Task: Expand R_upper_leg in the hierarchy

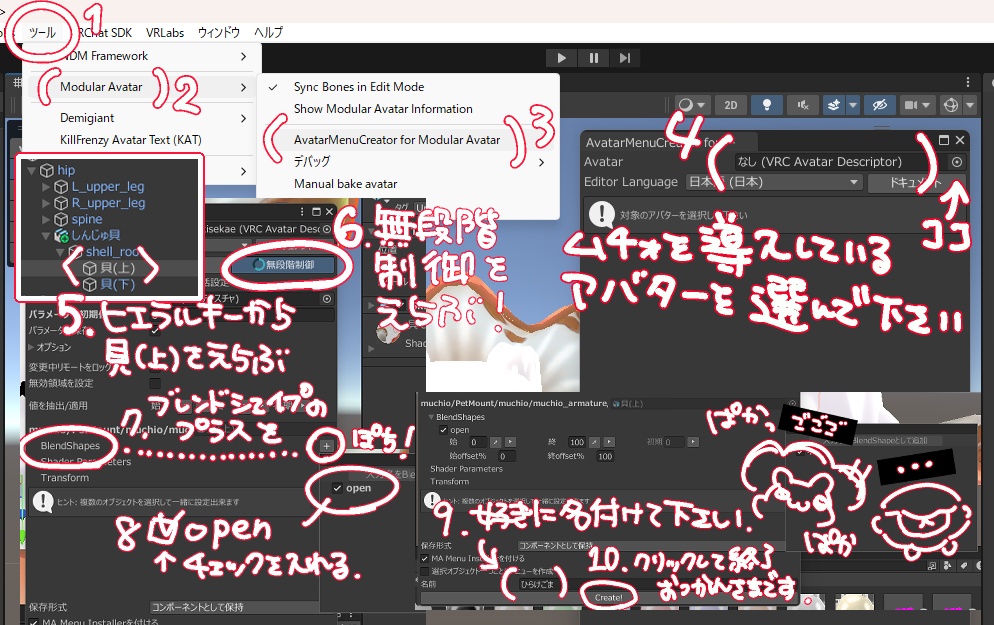Action: click(x=46, y=203)
